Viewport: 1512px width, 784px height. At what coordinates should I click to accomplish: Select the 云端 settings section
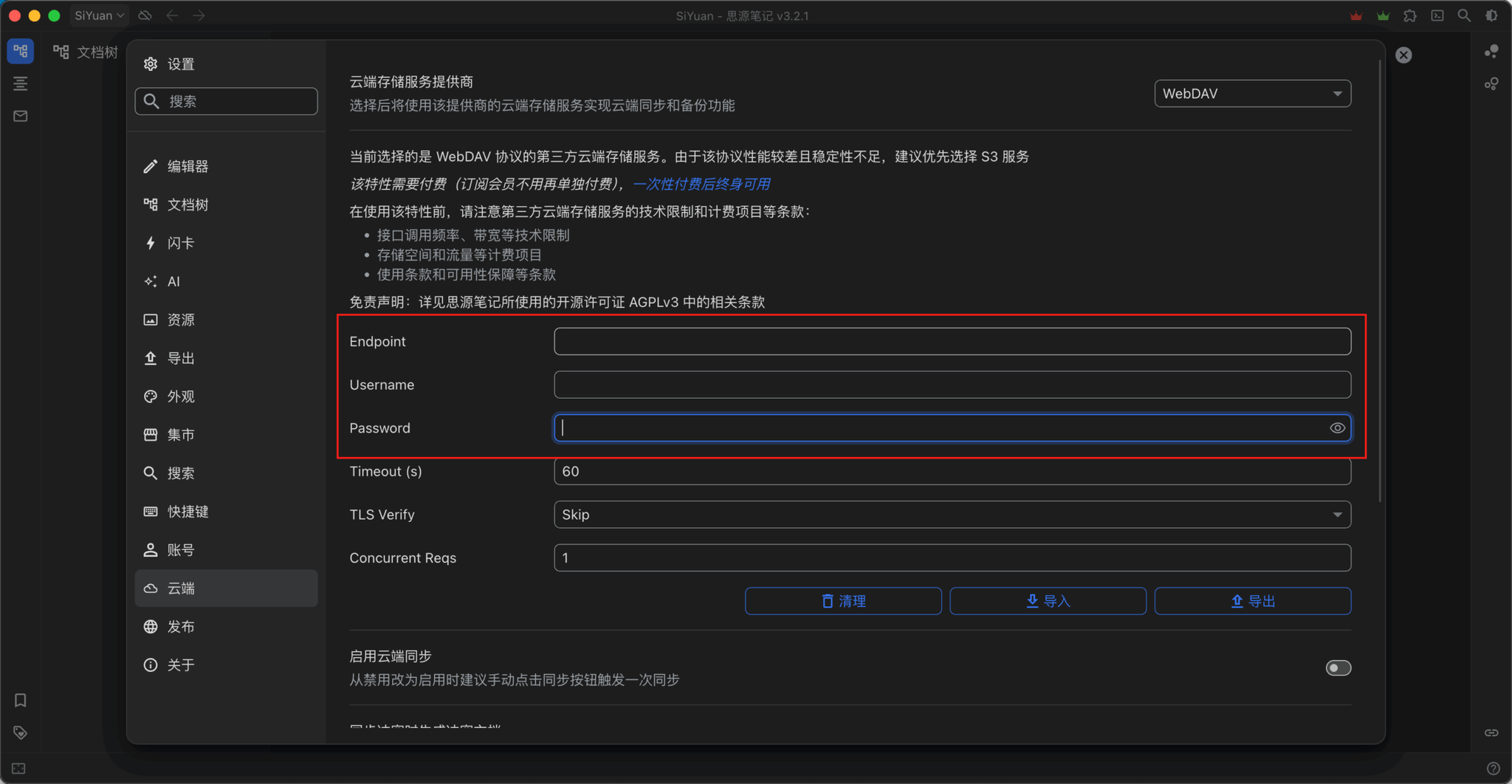pyautogui.click(x=226, y=588)
